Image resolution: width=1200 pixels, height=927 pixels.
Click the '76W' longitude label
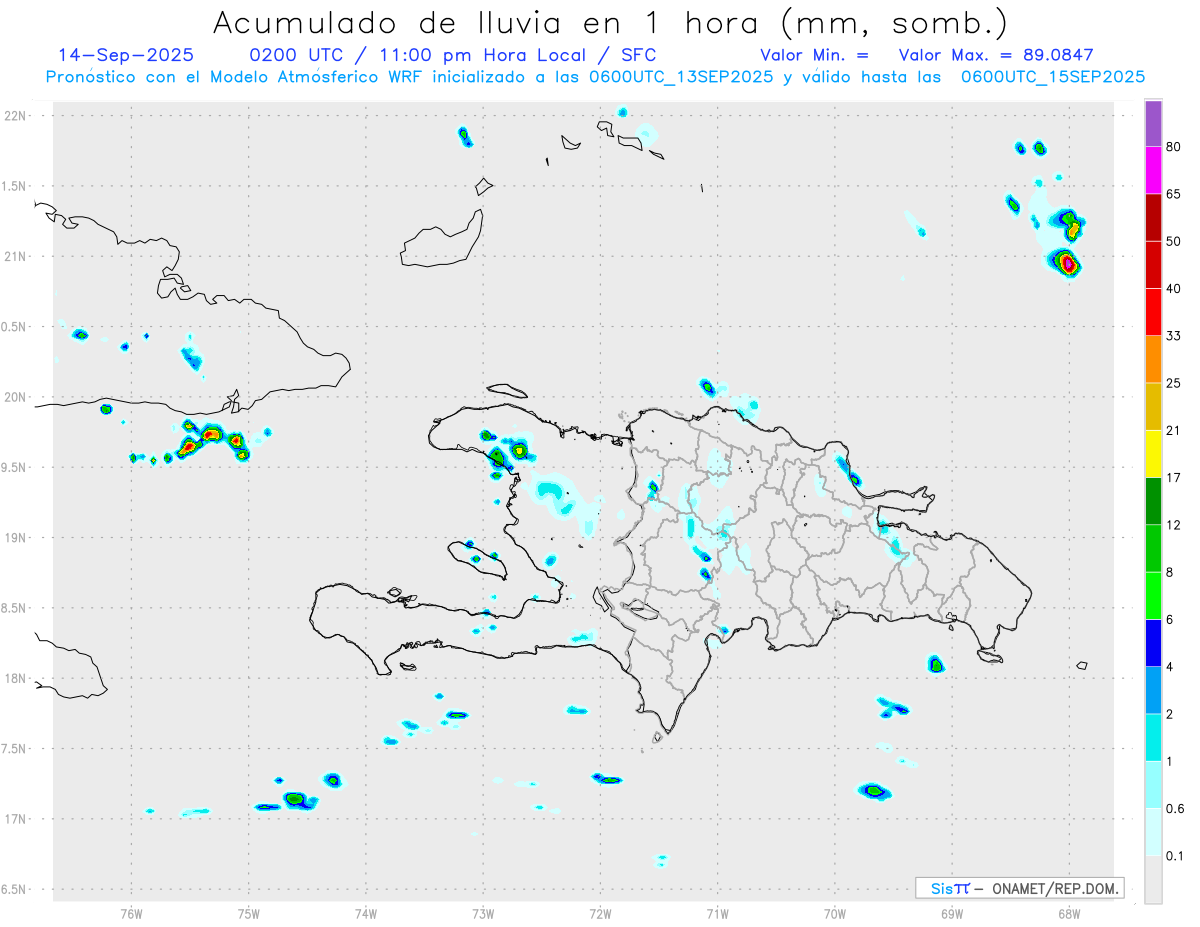[131, 913]
